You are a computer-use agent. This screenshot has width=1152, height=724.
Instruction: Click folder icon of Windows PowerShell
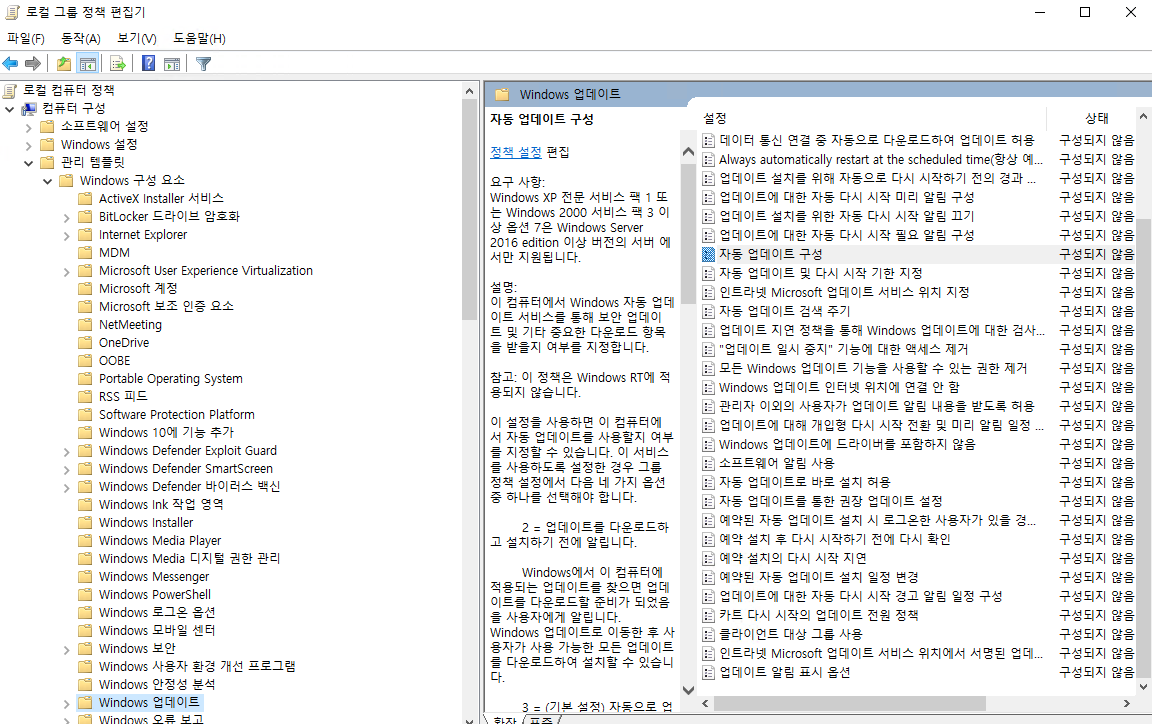pyautogui.click(x=85, y=595)
